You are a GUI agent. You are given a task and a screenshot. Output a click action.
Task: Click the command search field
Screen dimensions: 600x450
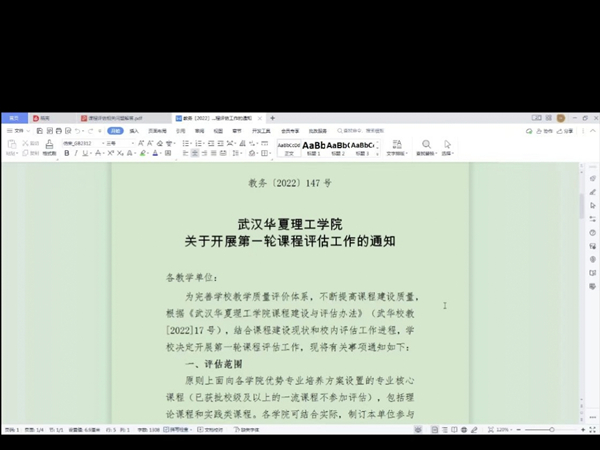(x=360, y=131)
